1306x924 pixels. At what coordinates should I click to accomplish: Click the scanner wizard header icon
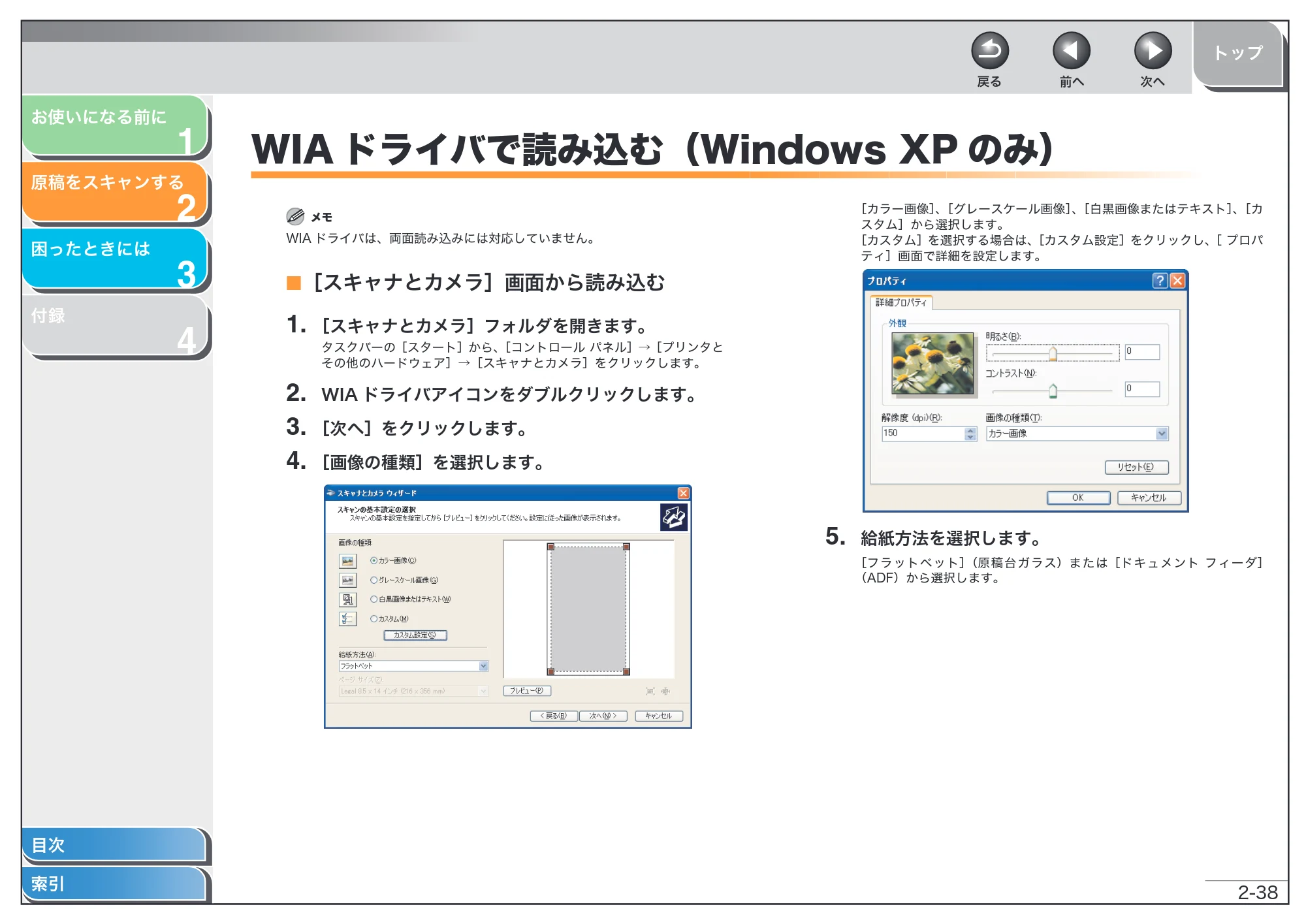pos(673,517)
